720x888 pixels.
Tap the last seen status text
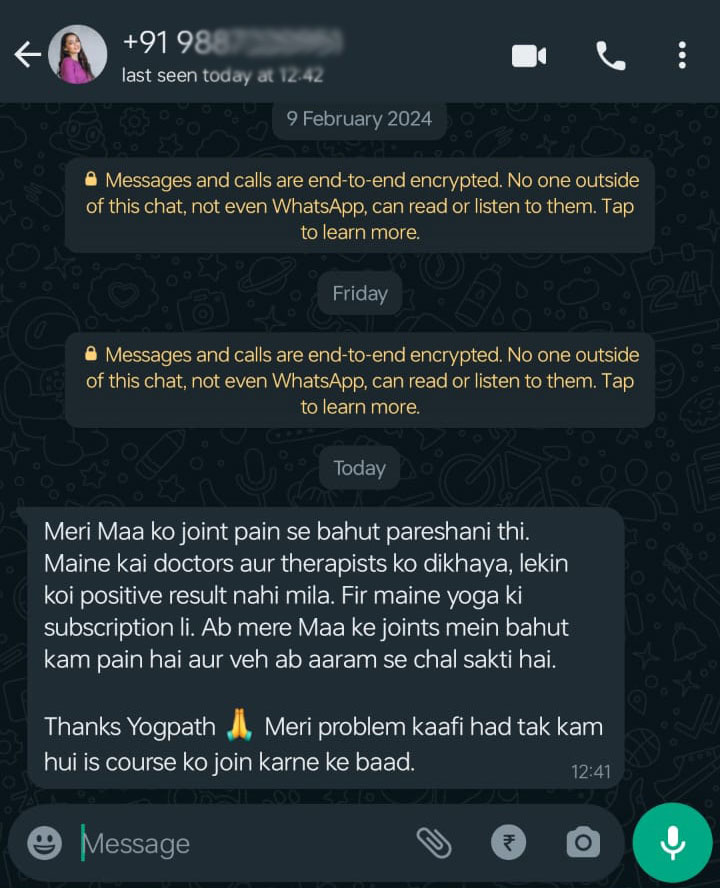[x=223, y=75]
